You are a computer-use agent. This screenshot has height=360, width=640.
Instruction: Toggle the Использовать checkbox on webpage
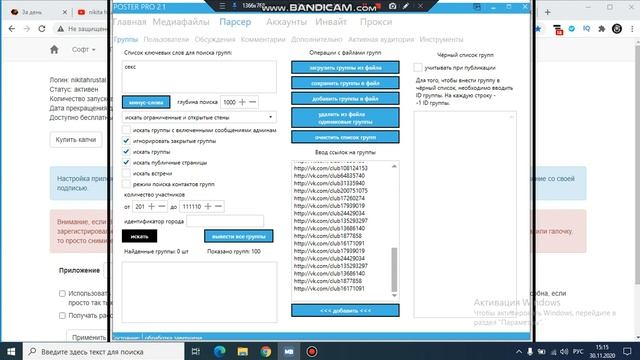point(62,293)
